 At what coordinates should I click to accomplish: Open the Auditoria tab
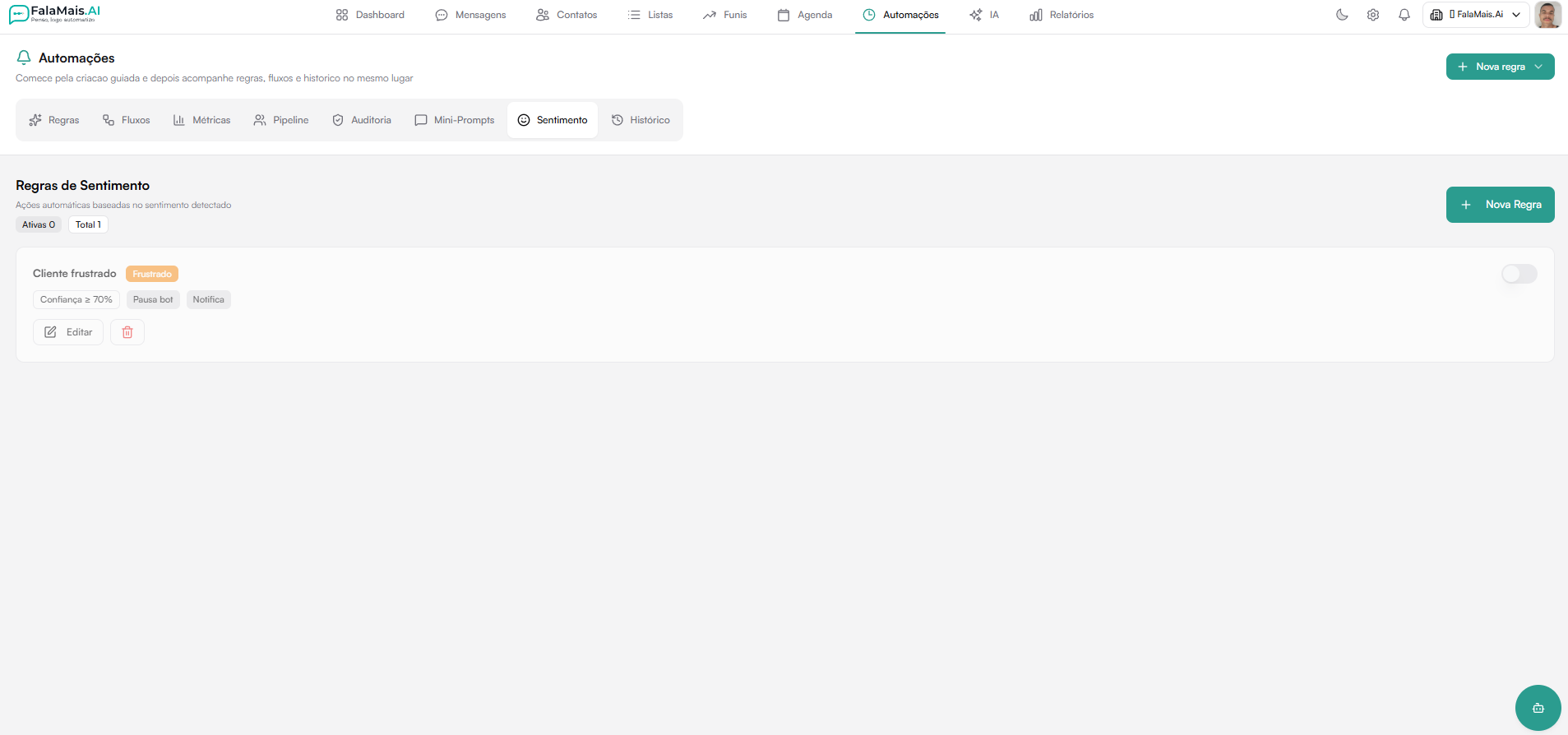tap(362, 120)
